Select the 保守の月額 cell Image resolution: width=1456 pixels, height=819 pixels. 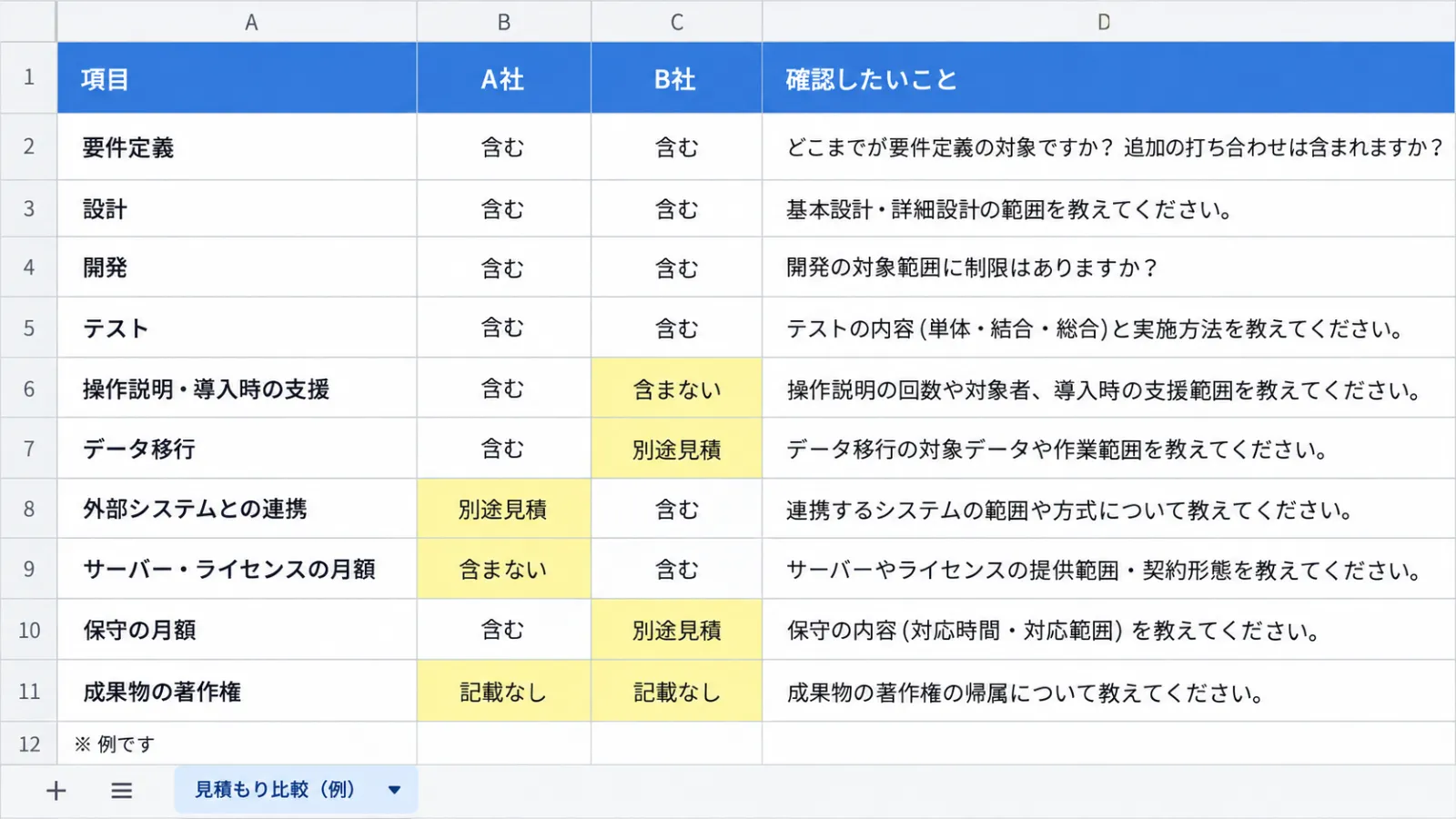point(237,630)
